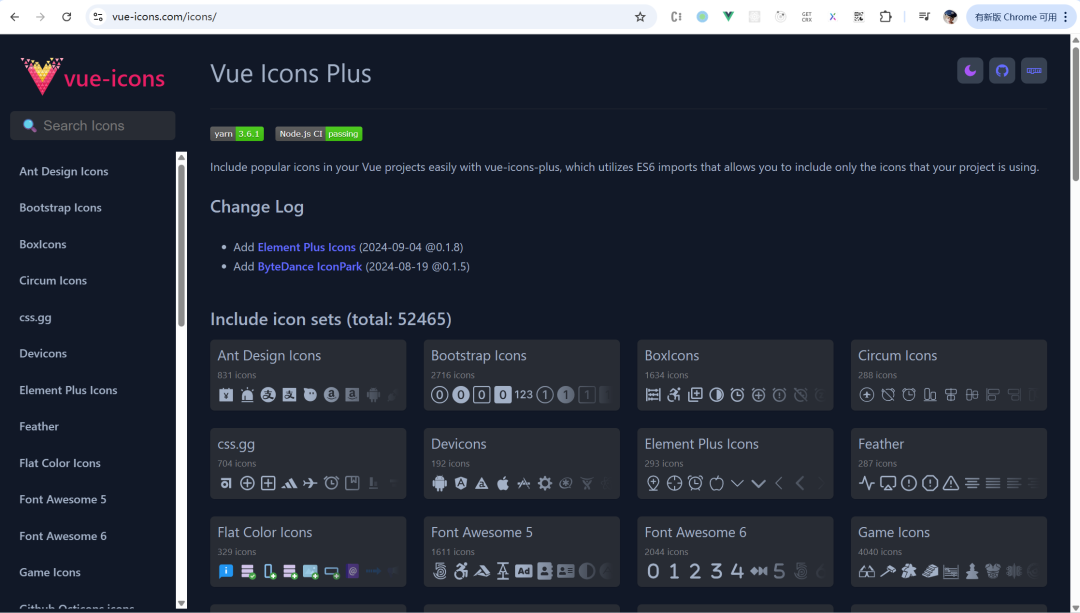Focus the Search Icons input field
The height and width of the screenshot is (613, 1080).
[x=93, y=125]
